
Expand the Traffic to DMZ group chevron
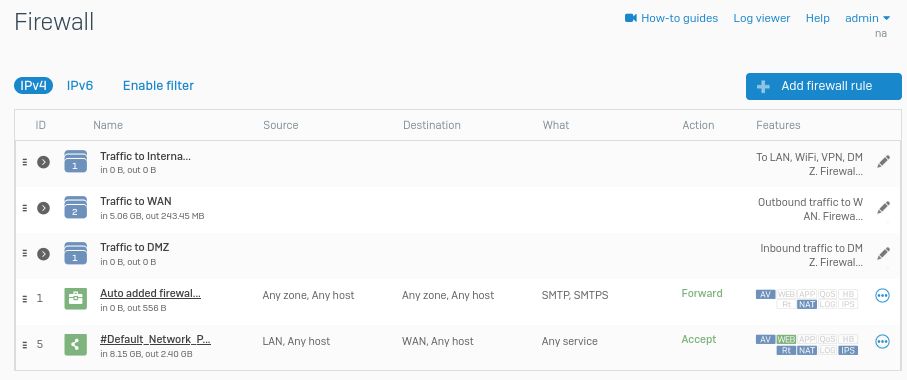point(43,254)
